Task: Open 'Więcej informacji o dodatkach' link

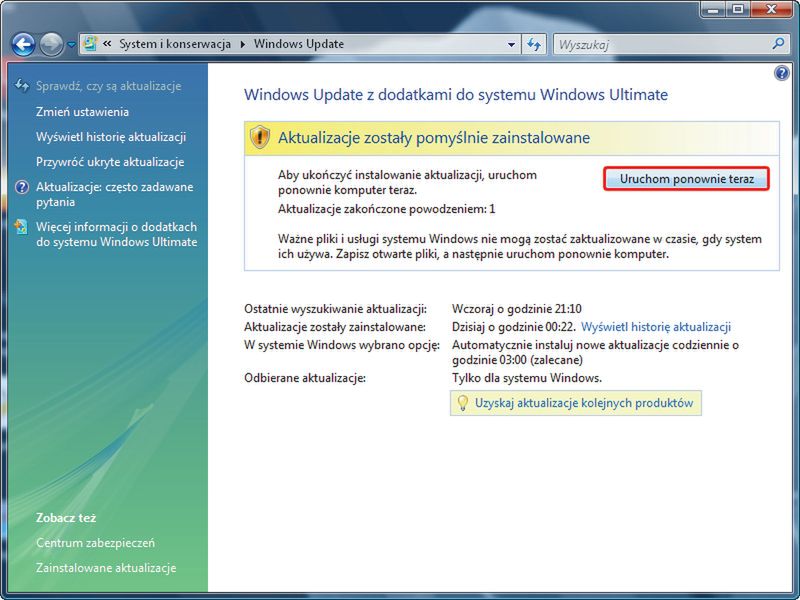Action: click(116, 234)
